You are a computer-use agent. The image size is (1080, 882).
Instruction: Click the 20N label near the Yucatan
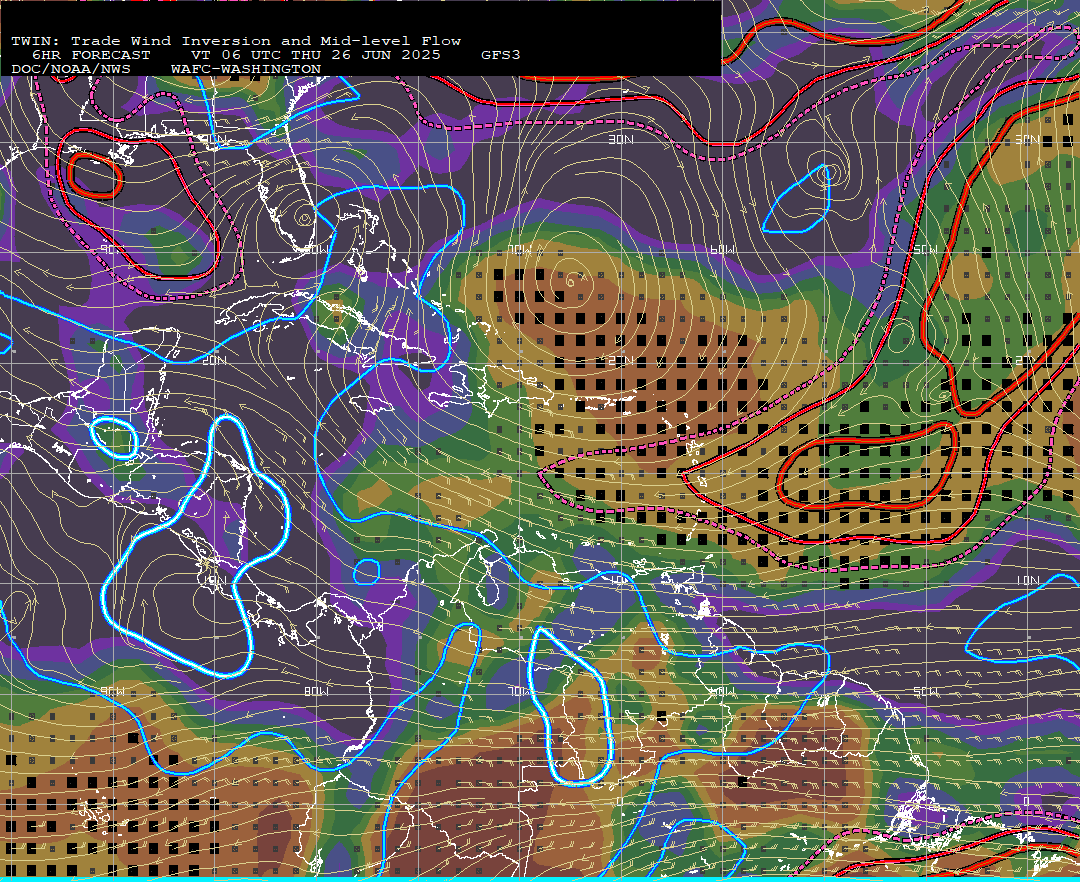pos(214,360)
